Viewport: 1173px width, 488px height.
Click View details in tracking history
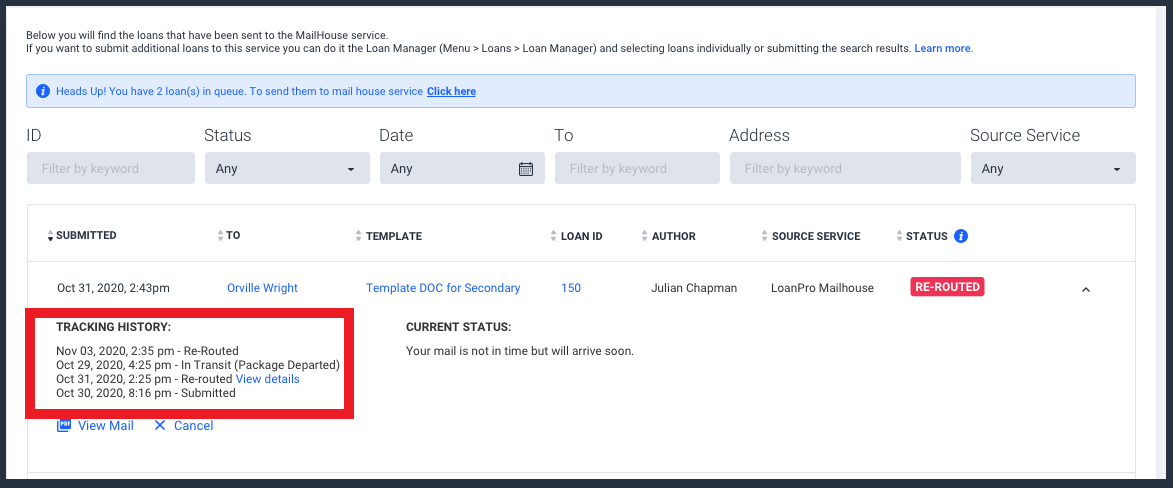point(268,379)
